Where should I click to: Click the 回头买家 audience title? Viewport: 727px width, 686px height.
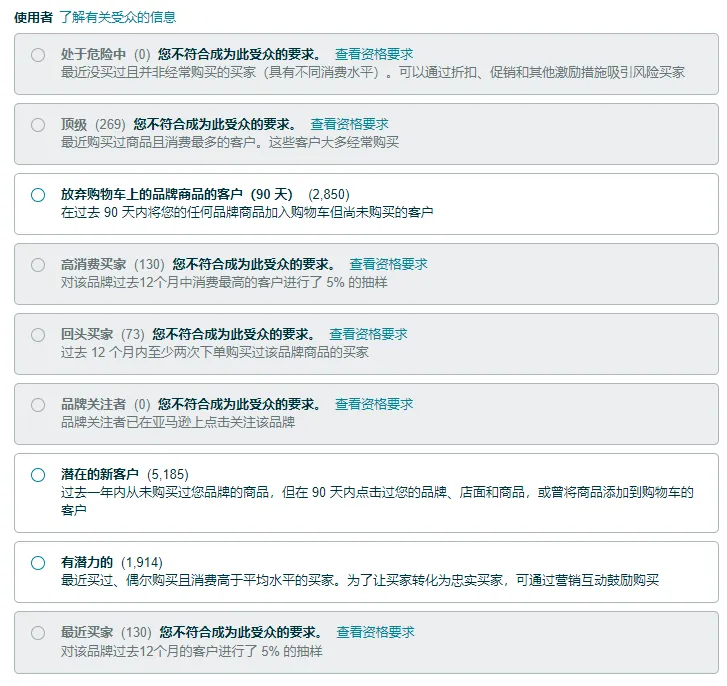87,334
